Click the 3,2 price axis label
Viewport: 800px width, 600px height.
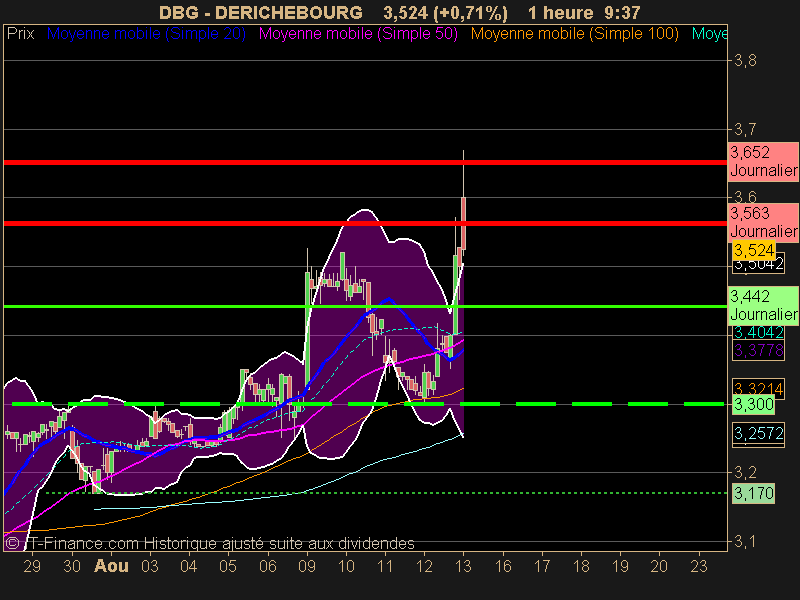[x=745, y=472]
